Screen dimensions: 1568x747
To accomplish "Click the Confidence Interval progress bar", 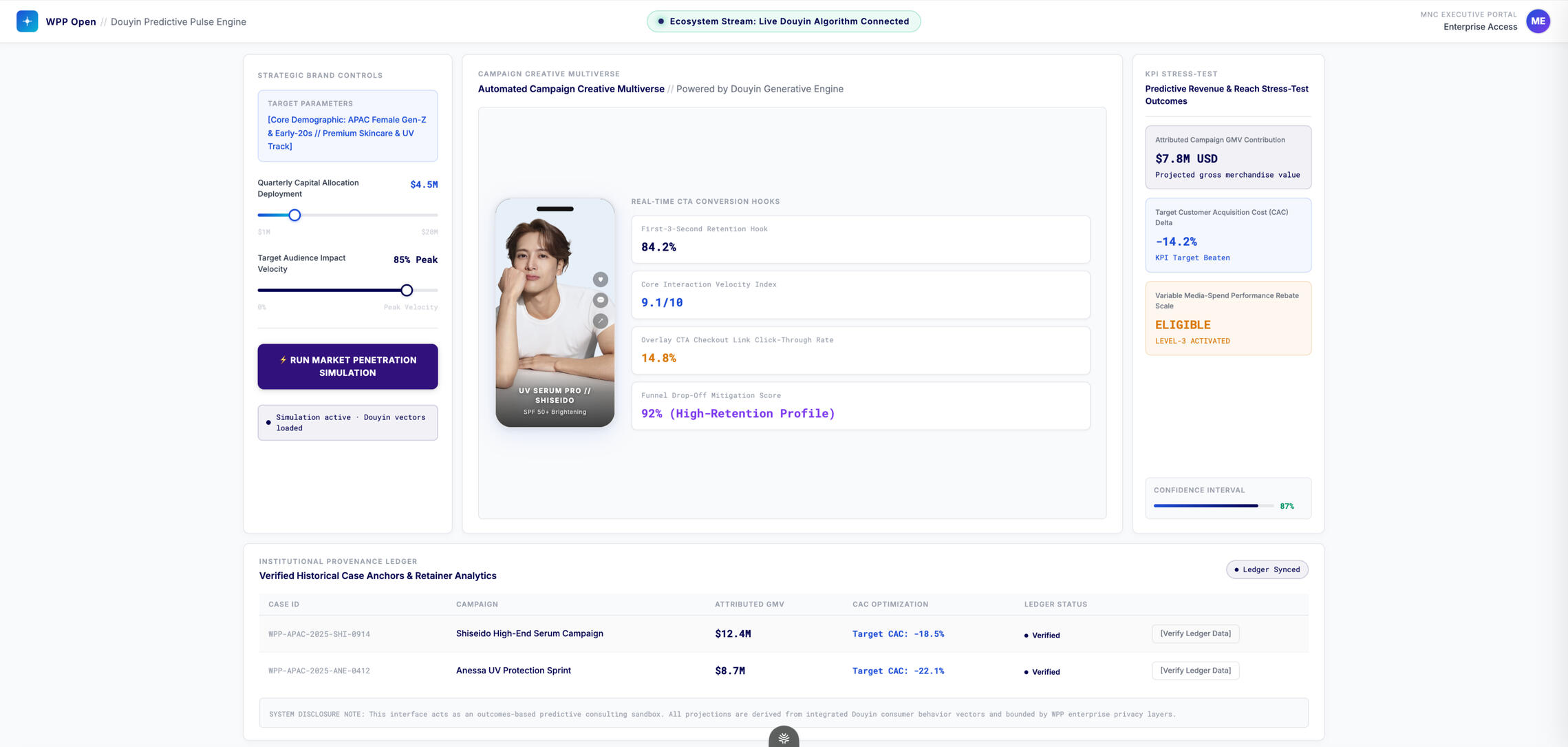I will [1214, 506].
